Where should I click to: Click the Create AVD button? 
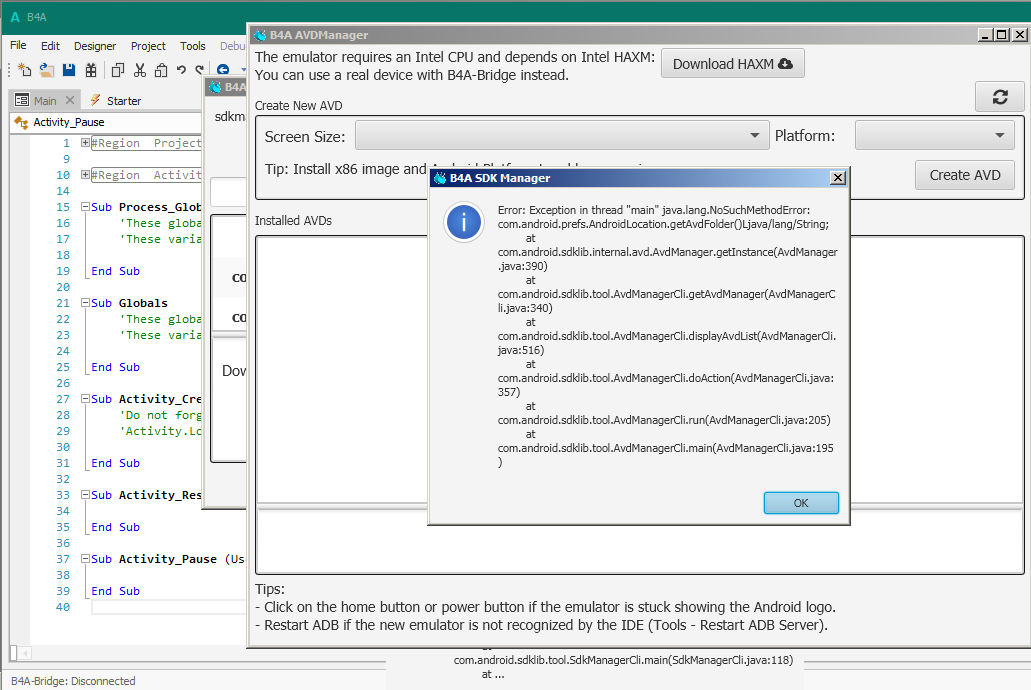[x=965, y=175]
